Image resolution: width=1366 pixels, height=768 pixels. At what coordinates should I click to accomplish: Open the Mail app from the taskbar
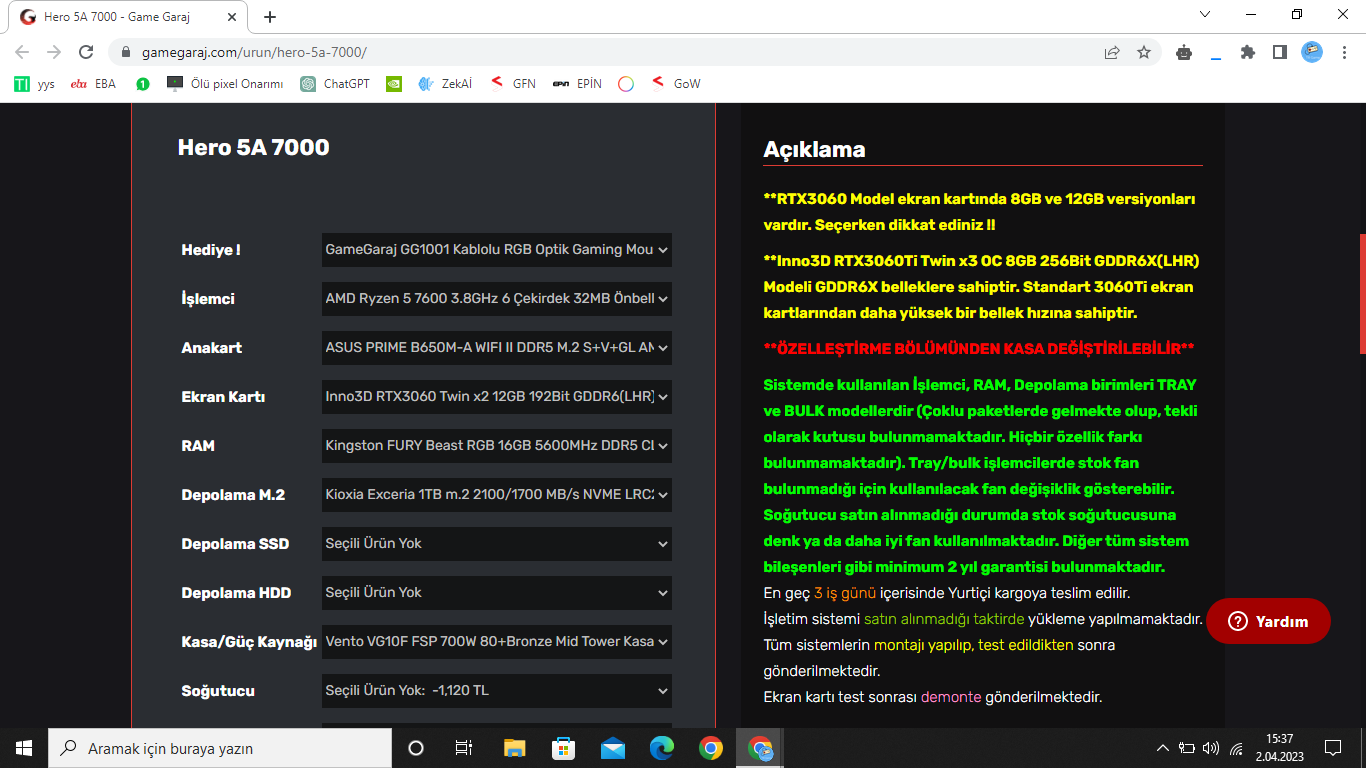tap(612, 748)
